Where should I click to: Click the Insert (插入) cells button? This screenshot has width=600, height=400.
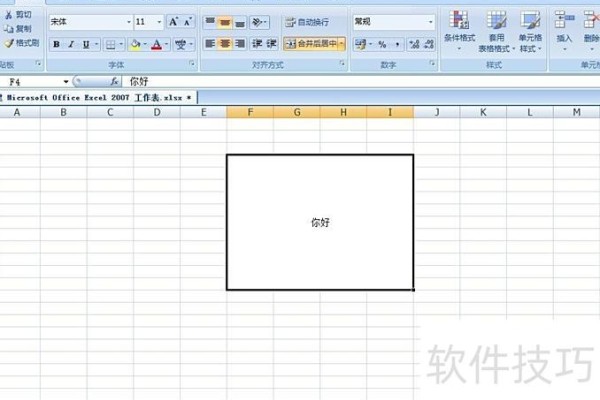click(564, 31)
